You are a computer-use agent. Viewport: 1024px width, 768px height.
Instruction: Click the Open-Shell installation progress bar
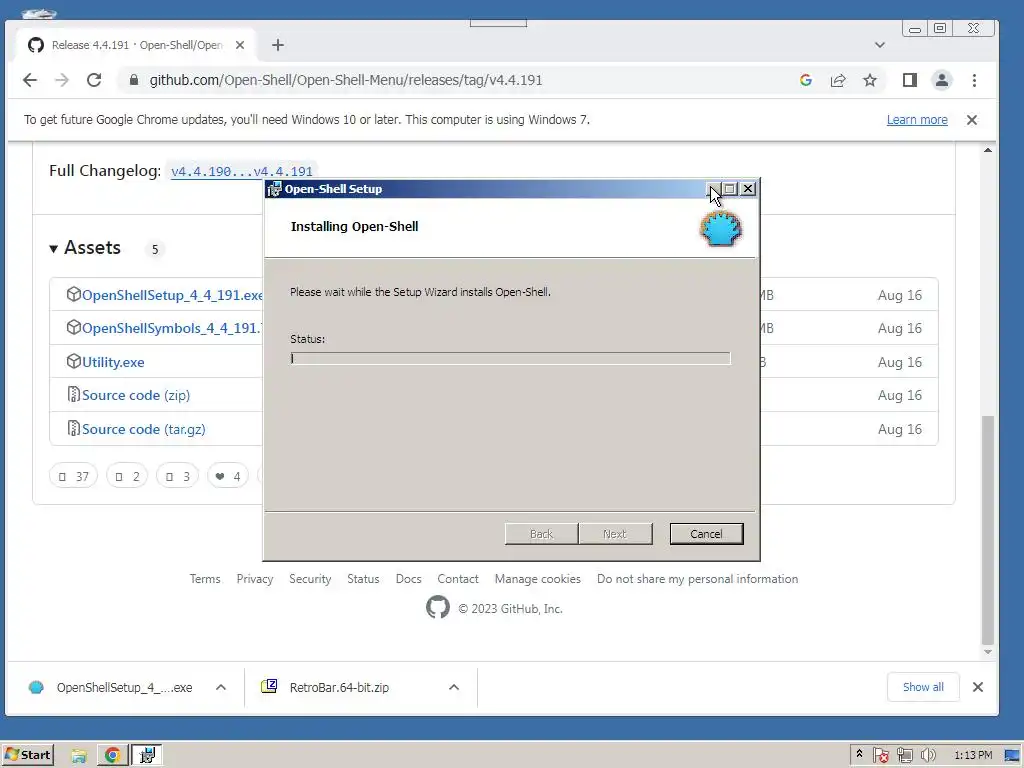coord(510,358)
